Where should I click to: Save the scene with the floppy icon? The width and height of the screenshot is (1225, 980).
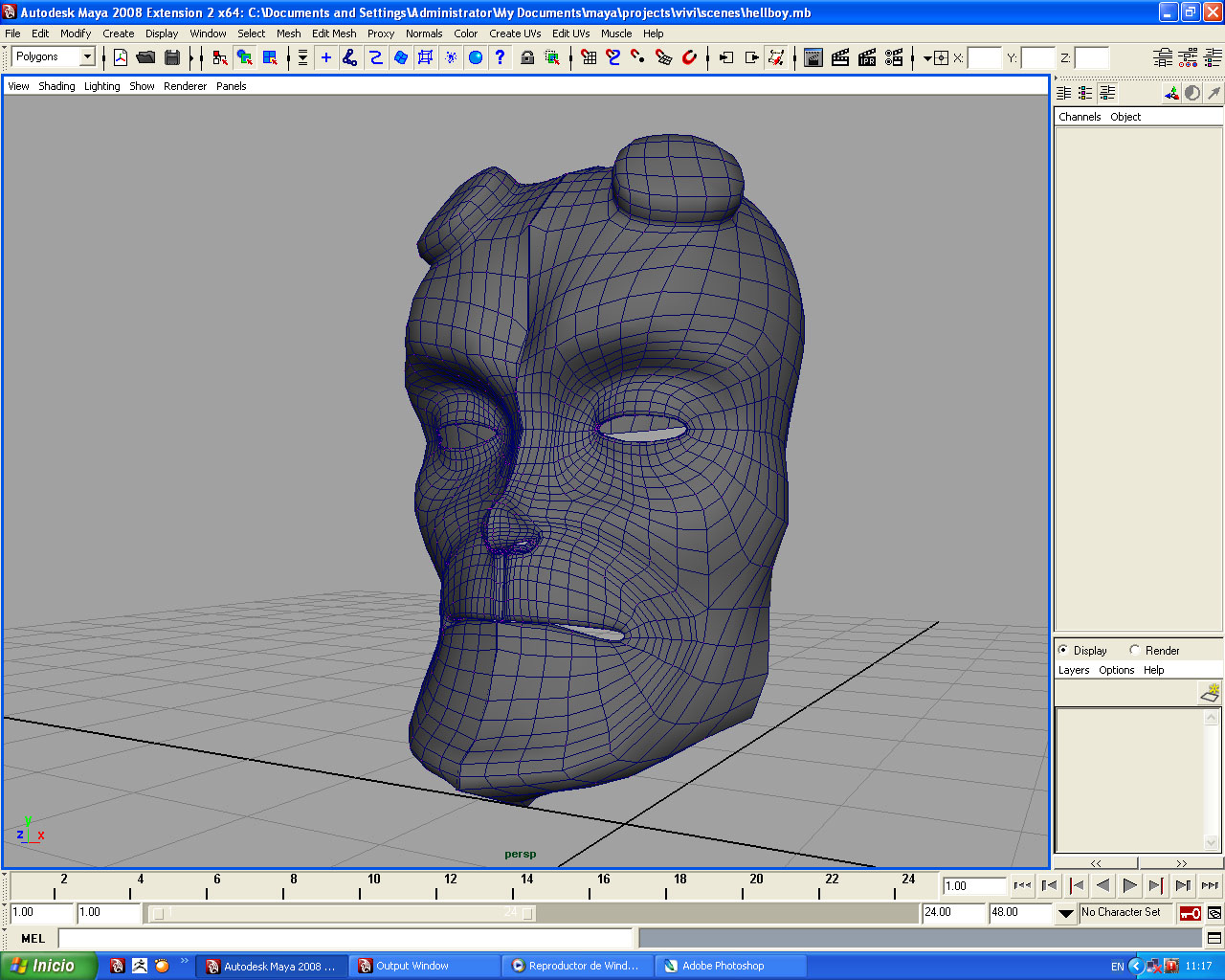tap(172, 57)
